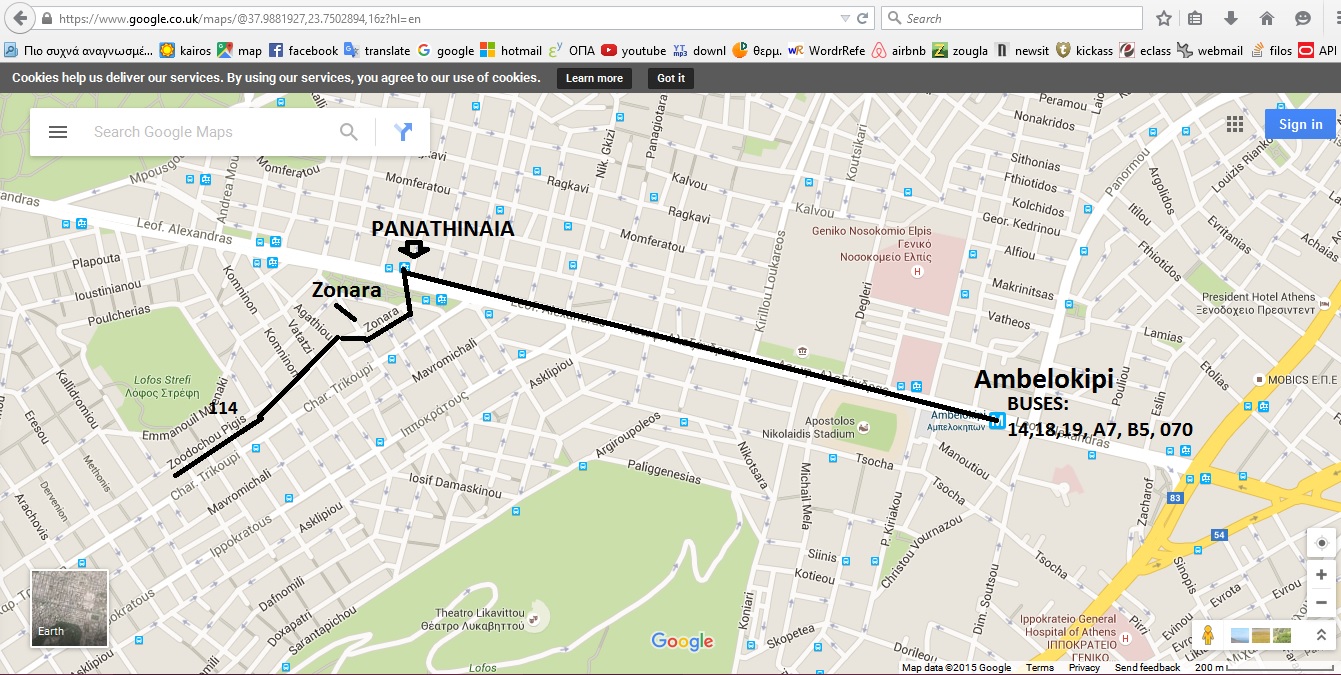This screenshot has width=1341, height=675.
Task: Open the downloads arrow icon
Action: pos(1231,19)
